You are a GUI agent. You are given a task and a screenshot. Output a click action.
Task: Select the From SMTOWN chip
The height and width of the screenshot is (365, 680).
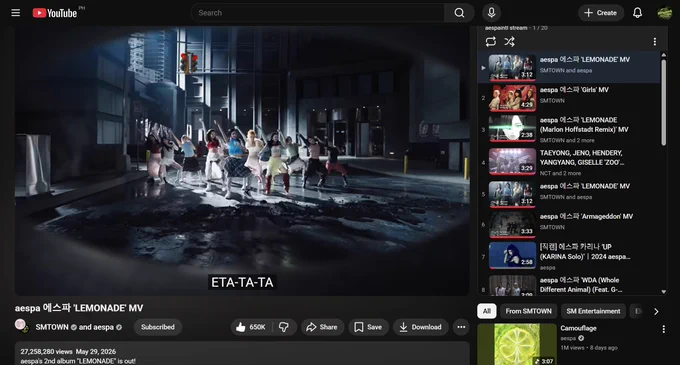(528, 311)
